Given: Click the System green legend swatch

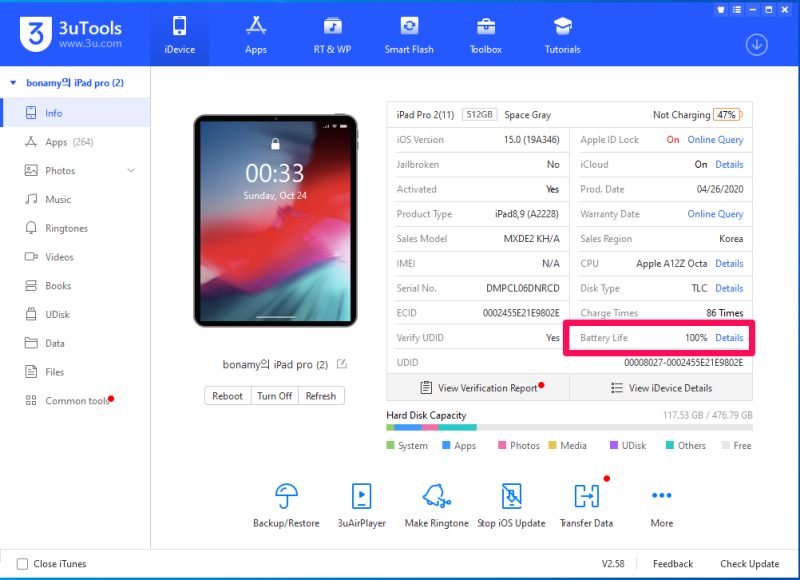Looking at the screenshot, I should (390, 445).
